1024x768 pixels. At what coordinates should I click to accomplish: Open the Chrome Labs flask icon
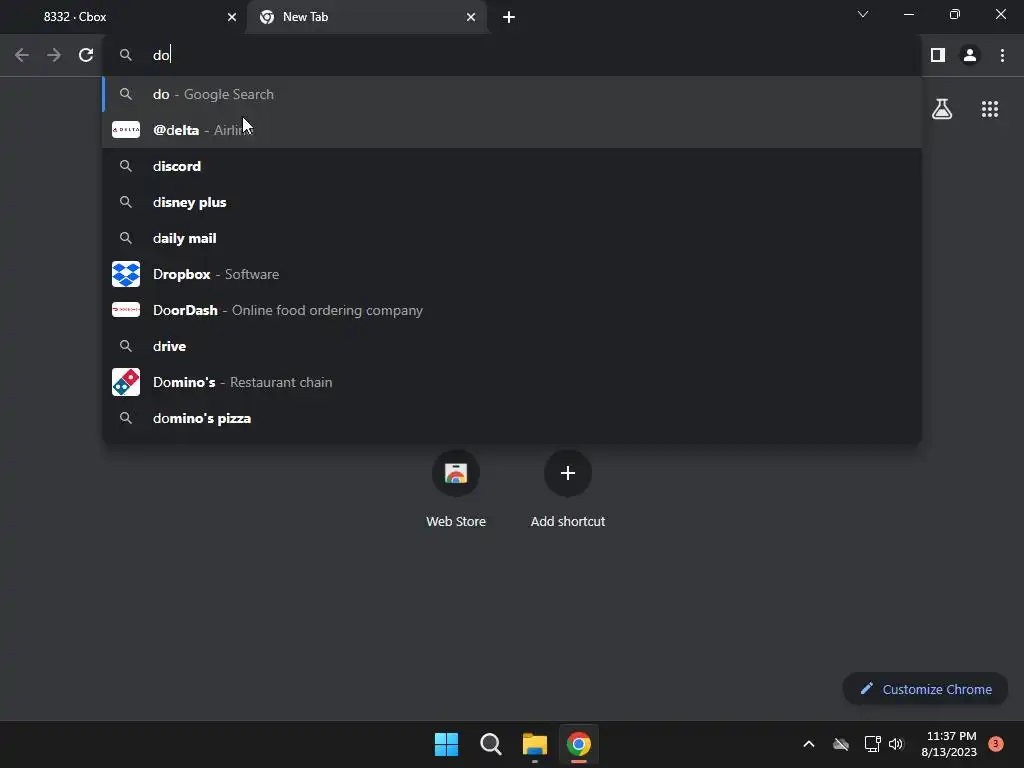point(942,109)
